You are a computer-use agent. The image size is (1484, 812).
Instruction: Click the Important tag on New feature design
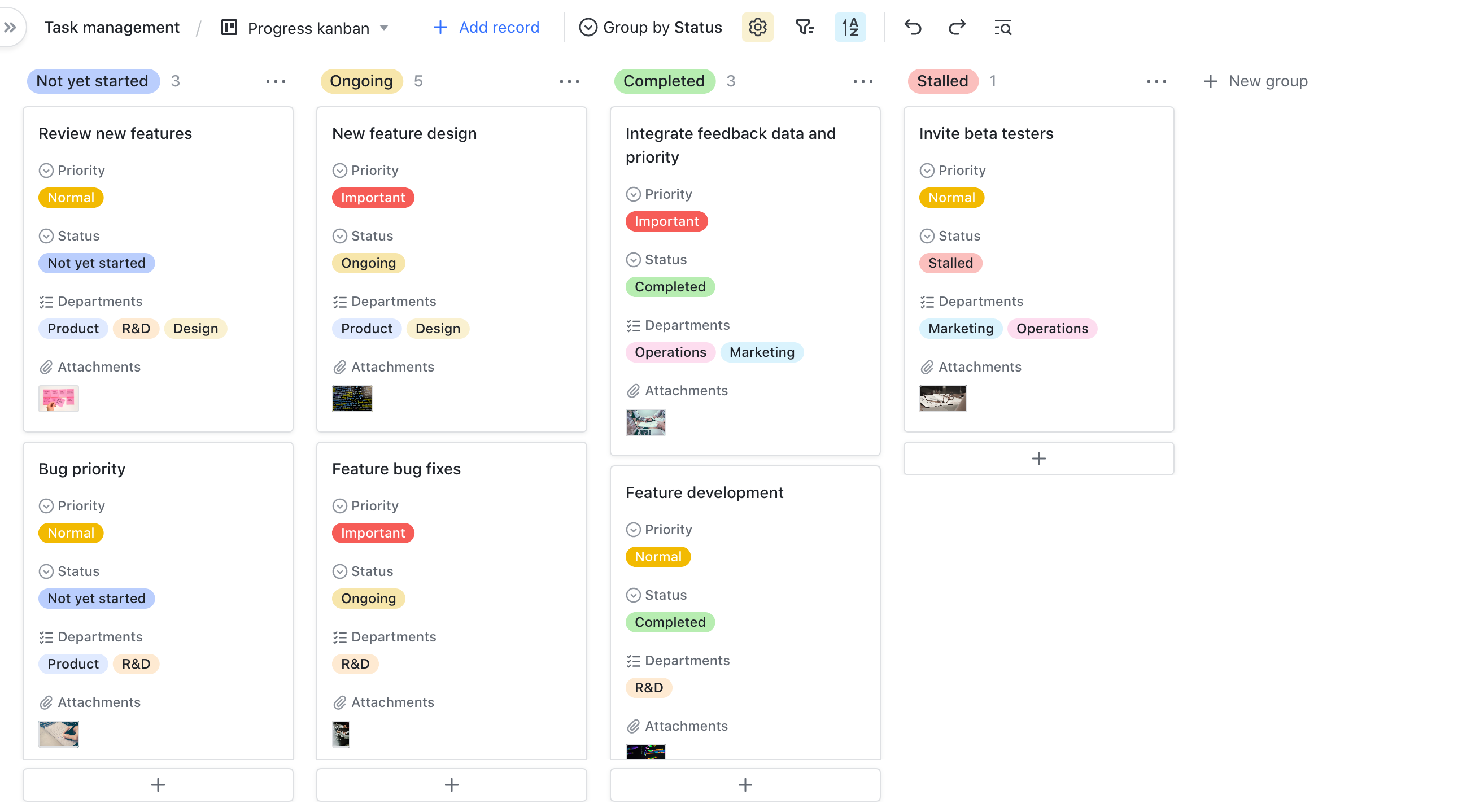(x=373, y=198)
